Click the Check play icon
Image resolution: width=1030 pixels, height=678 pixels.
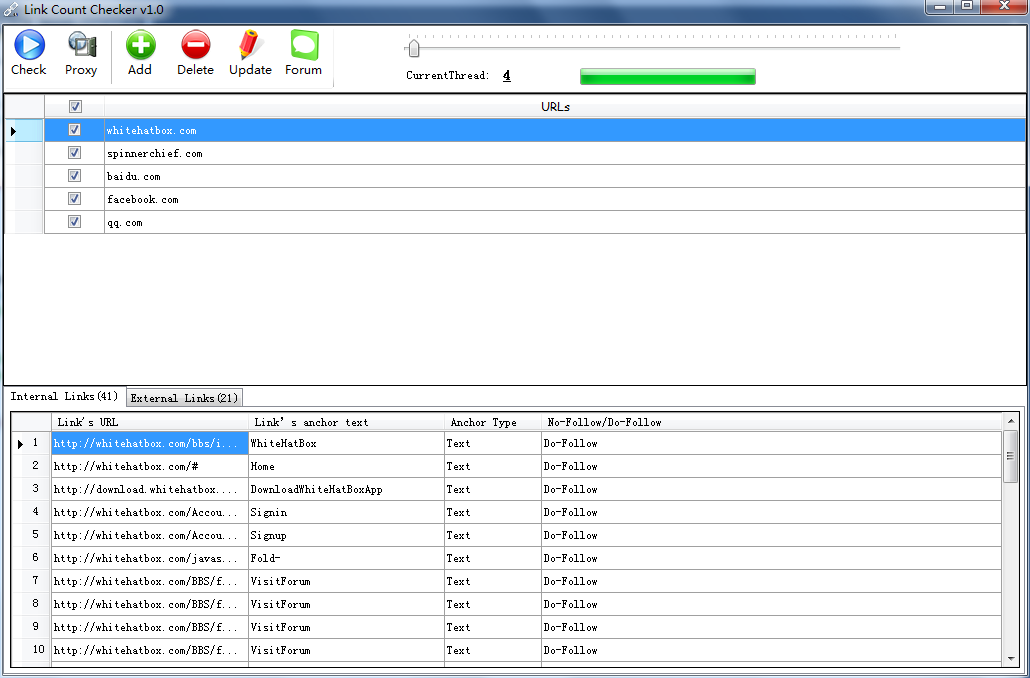pos(28,45)
